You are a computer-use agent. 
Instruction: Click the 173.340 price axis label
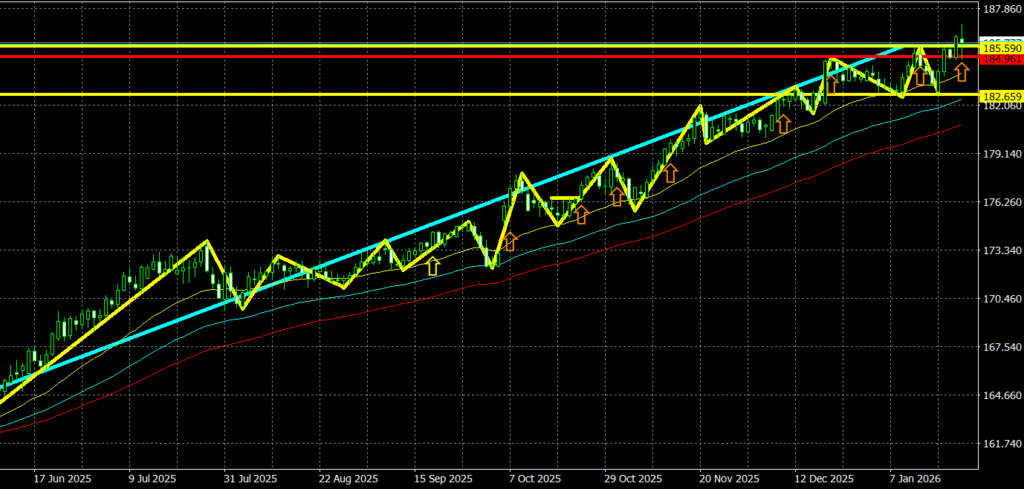pos(1001,250)
